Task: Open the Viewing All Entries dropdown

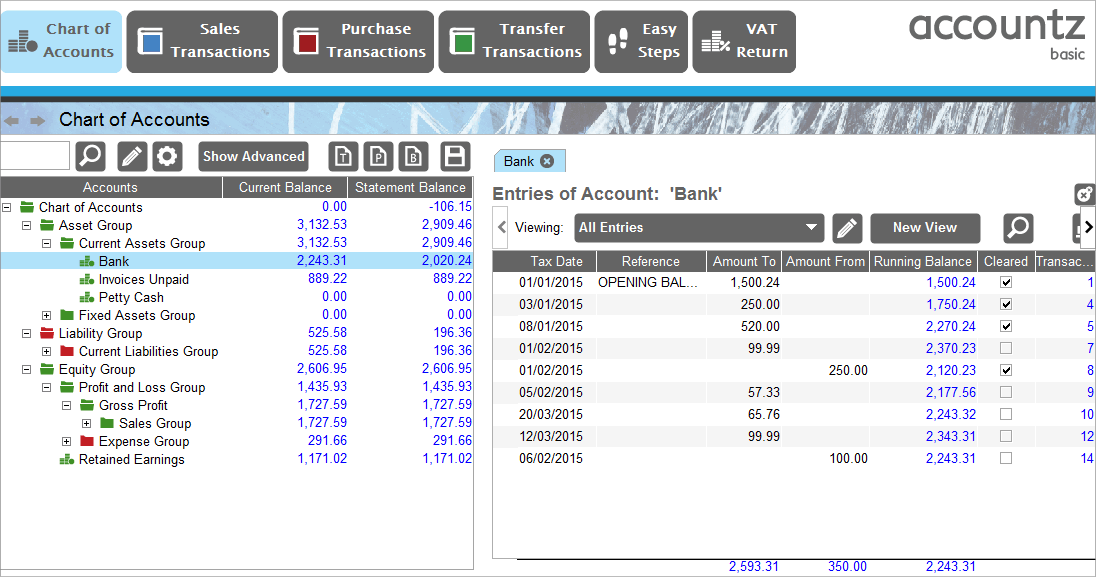Action: (x=699, y=227)
